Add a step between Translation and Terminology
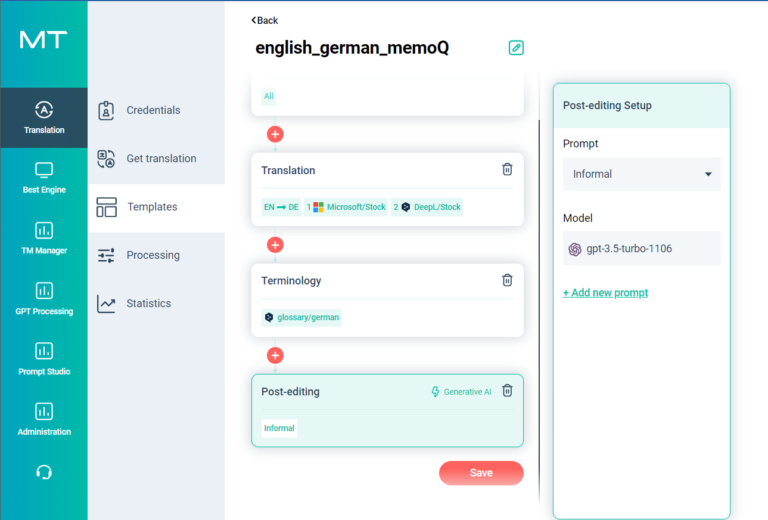 click(x=276, y=245)
